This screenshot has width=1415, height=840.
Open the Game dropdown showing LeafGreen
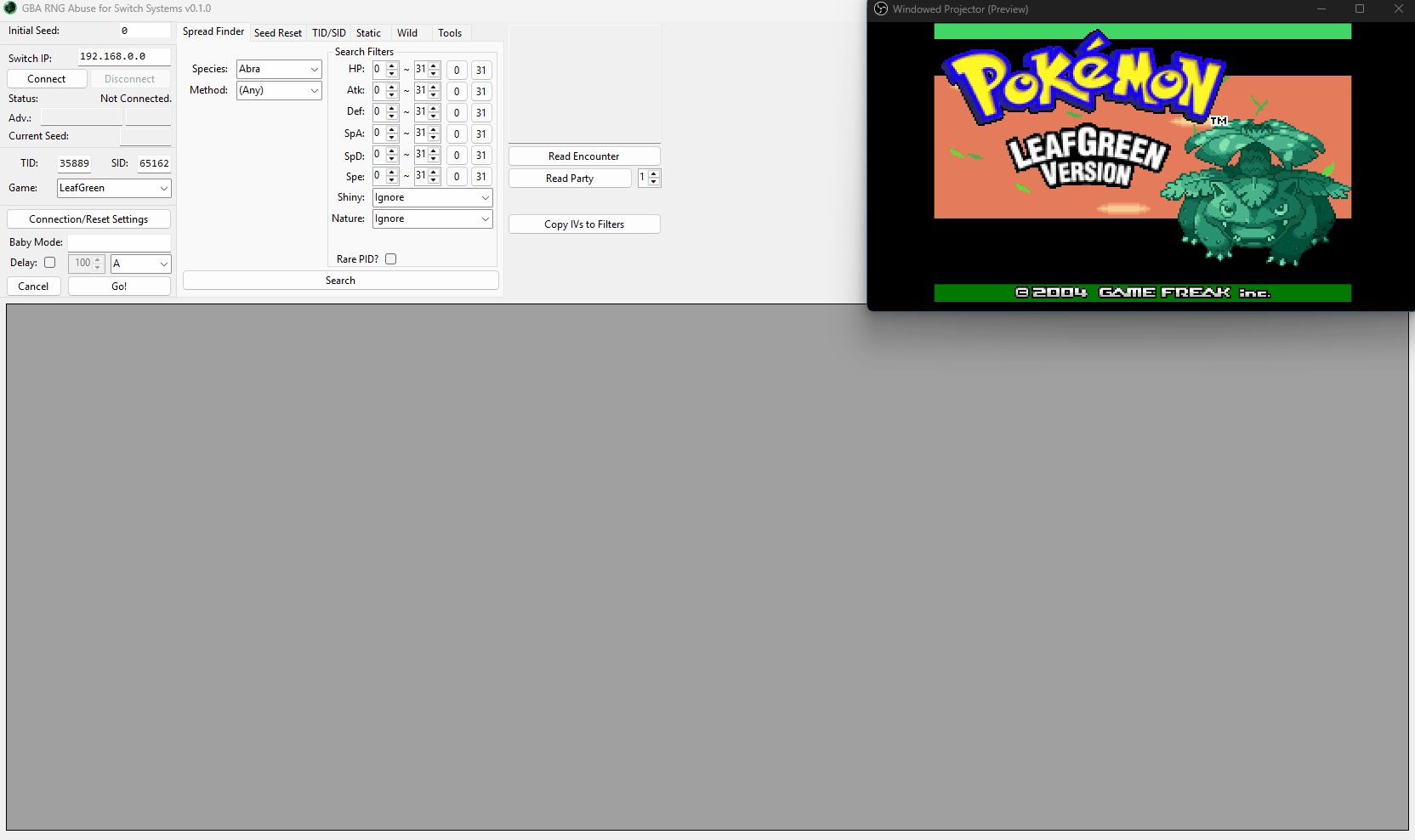(x=114, y=188)
